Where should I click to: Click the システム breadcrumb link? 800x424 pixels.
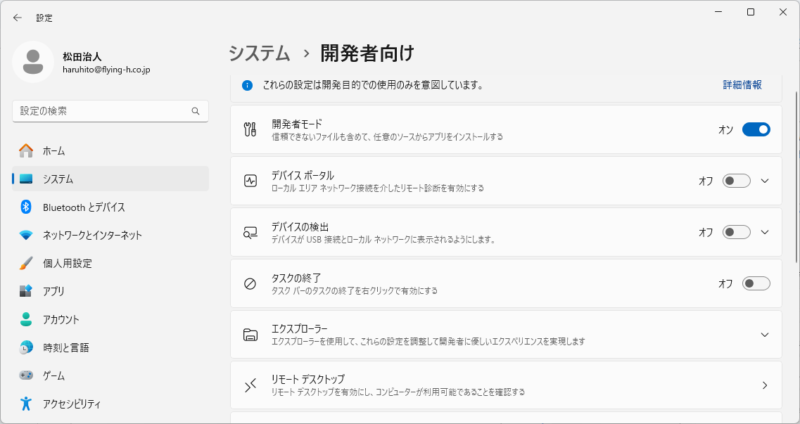click(259, 53)
